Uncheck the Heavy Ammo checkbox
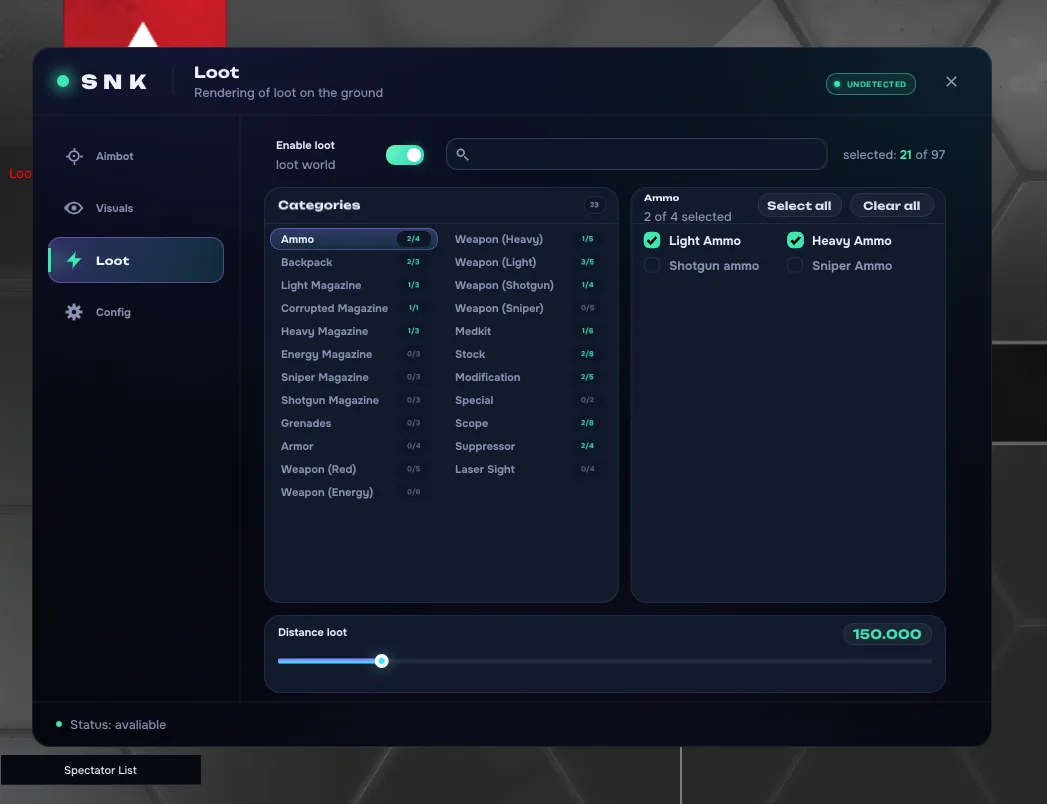The height and width of the screenshot is (804, 1047). (795, 240)
